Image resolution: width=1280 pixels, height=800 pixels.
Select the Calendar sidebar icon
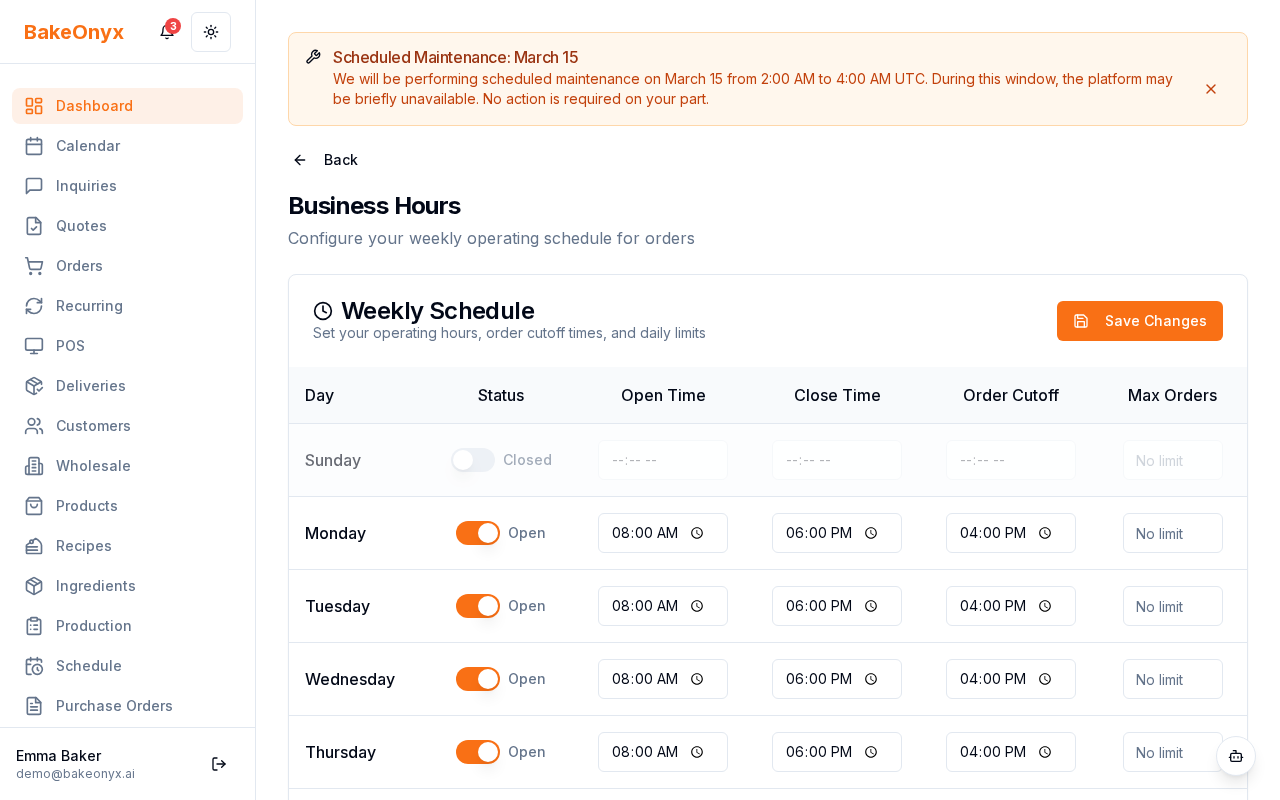34,146
